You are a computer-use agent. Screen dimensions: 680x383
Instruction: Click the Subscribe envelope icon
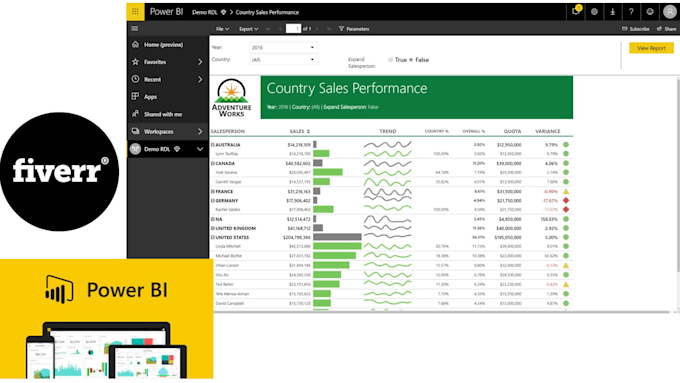(x=624, y=29)
